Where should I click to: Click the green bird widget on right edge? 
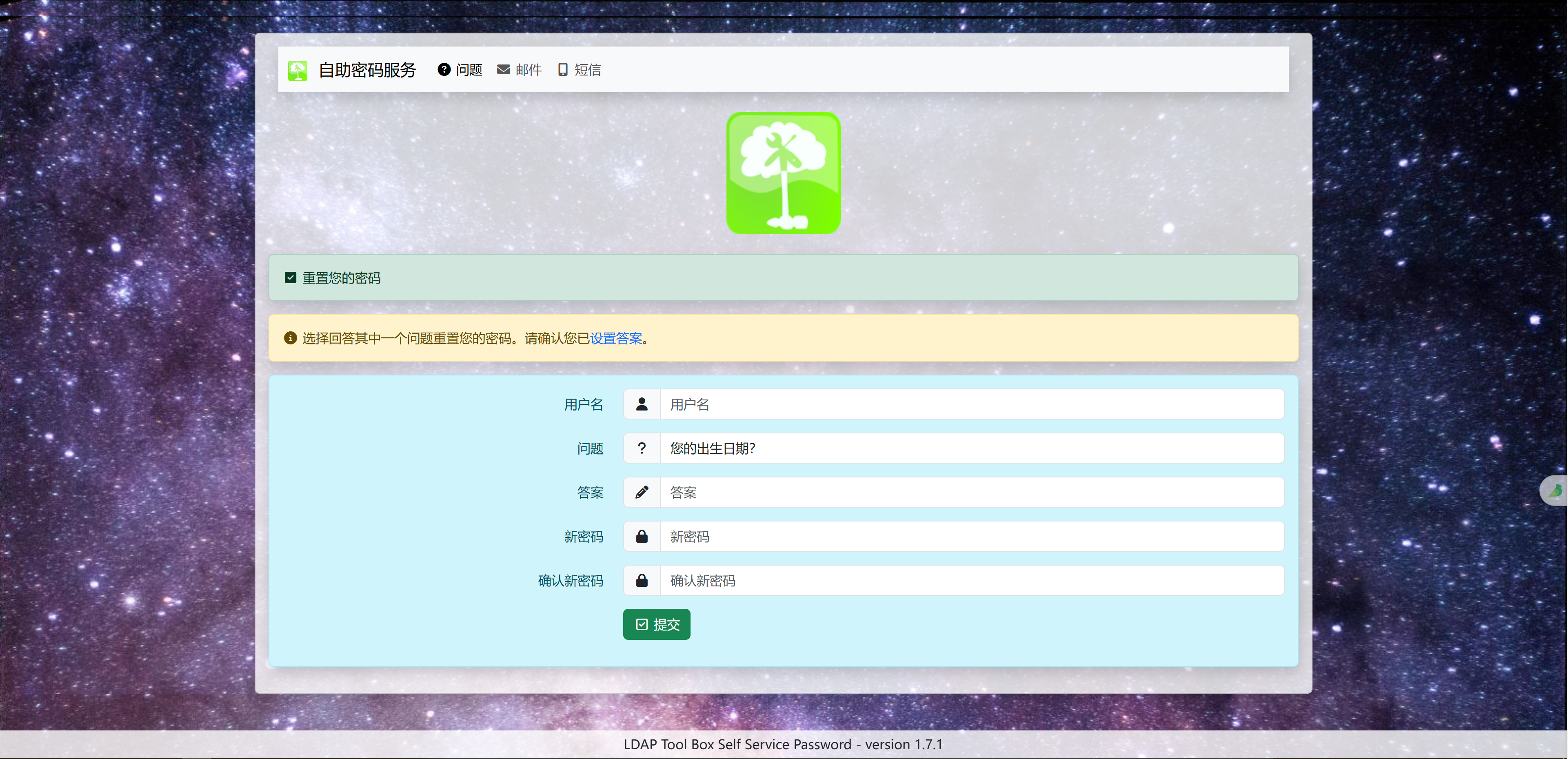click(x=1555, y=490)
